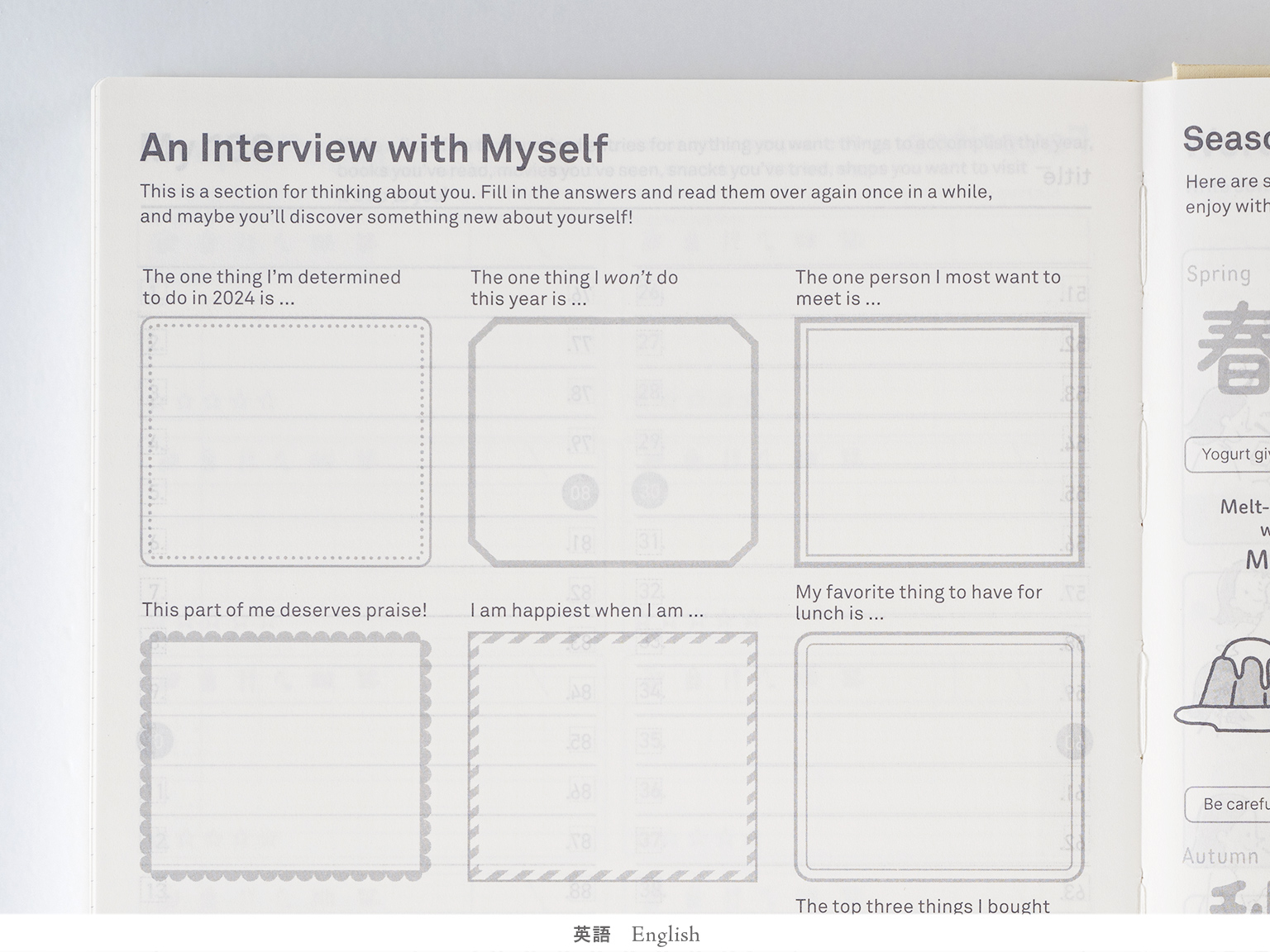Image resolution: width=1270 pixels, height=952 pixels.
Task: Click inside the double-line square answer box
Action: (x=938, y=442)
